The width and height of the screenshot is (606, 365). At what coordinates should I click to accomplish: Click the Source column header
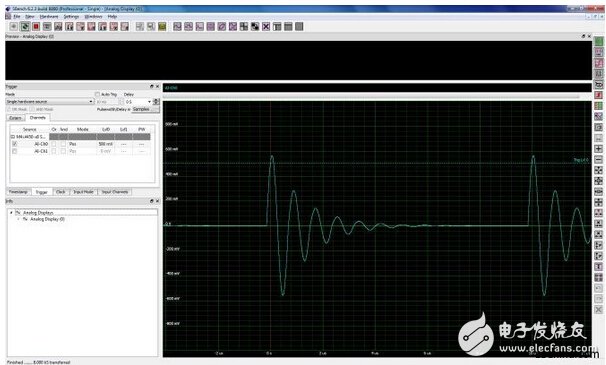coord(30,129)
